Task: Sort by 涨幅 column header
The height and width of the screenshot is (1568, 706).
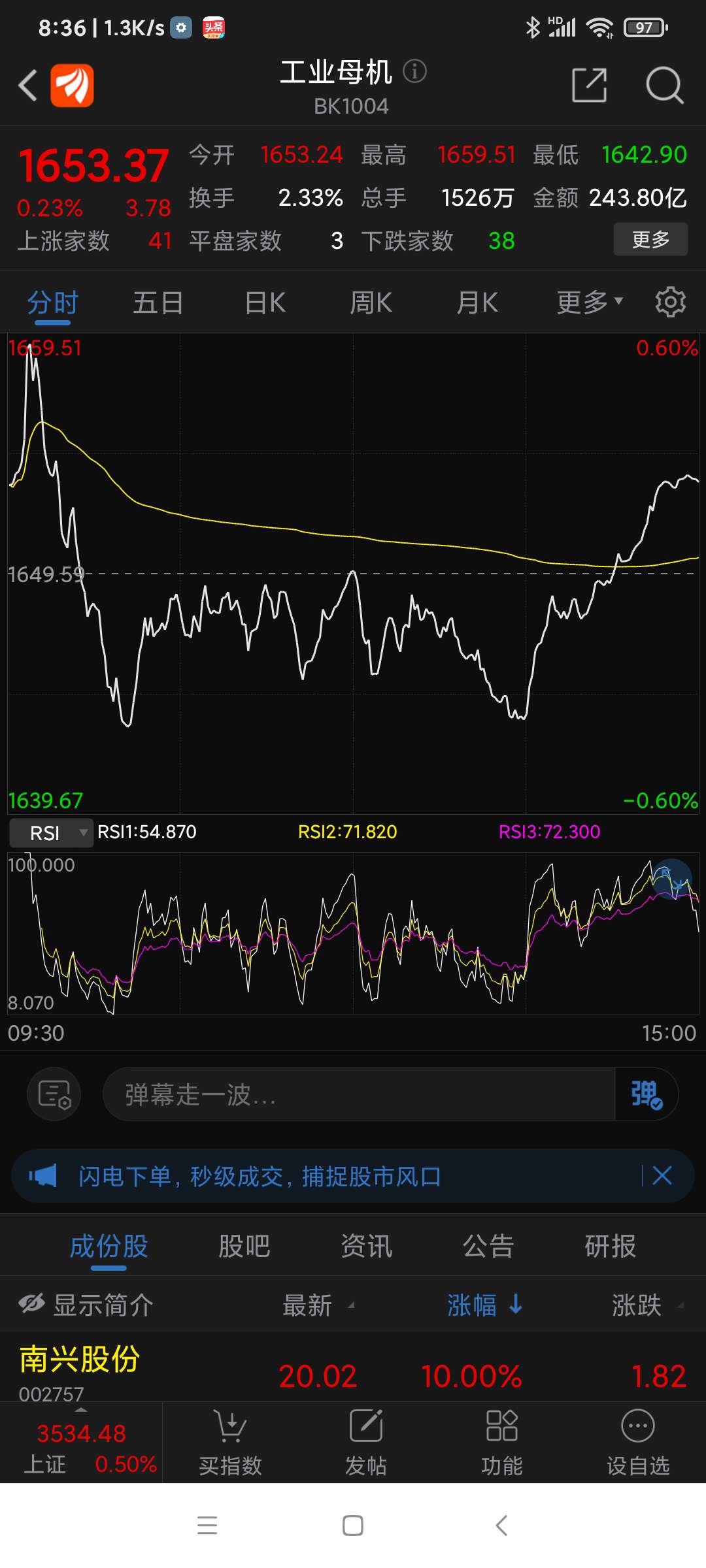Action: coord(485,1305)
